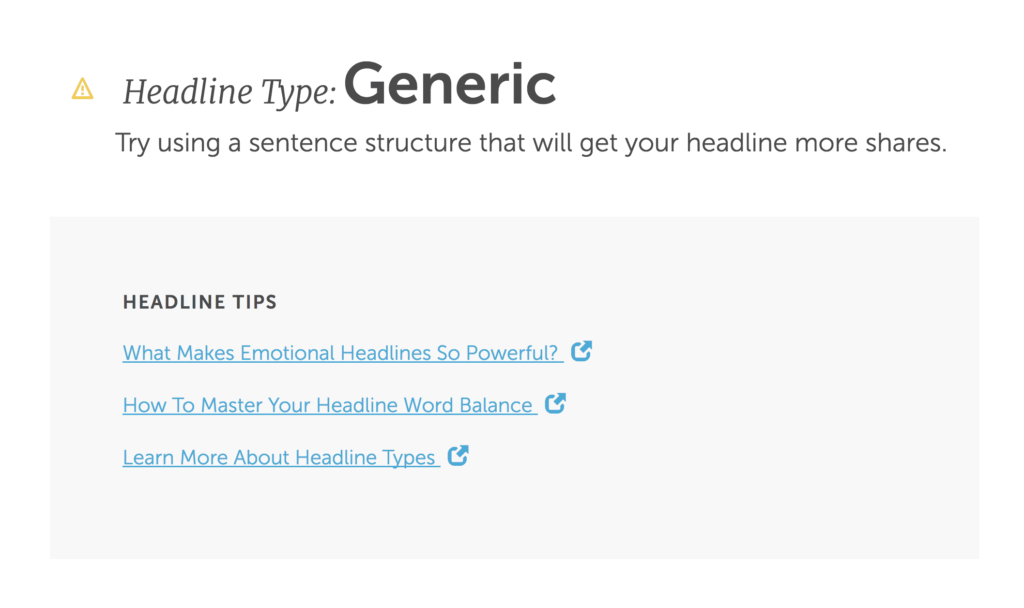The height and width of the screenshot is (608, 1024).
Task: Follow the "Learn More About Headline Types" link
Action: pyautogui.click(x=279, y=458)
